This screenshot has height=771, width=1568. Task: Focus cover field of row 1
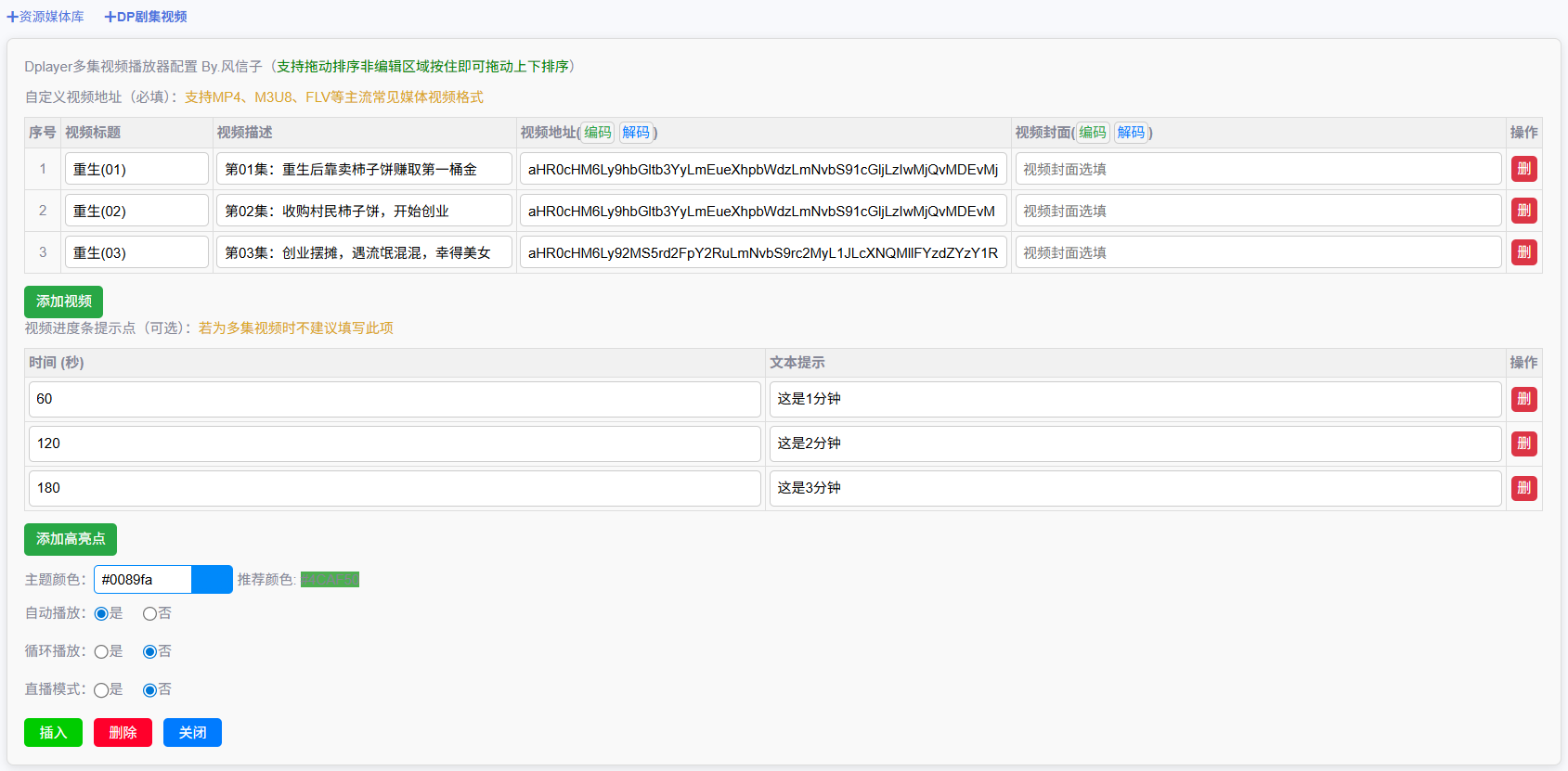coord(1258,169)
